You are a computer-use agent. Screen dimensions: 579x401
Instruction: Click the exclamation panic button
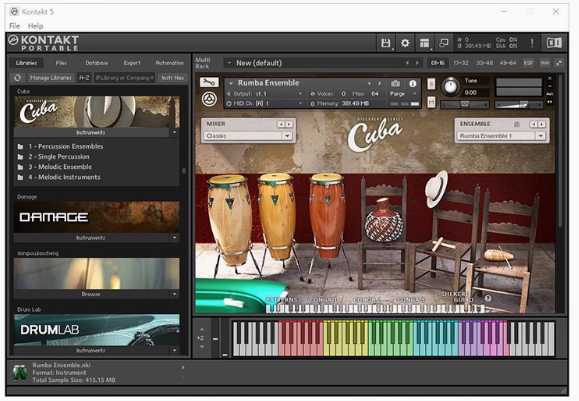point(532,43)
